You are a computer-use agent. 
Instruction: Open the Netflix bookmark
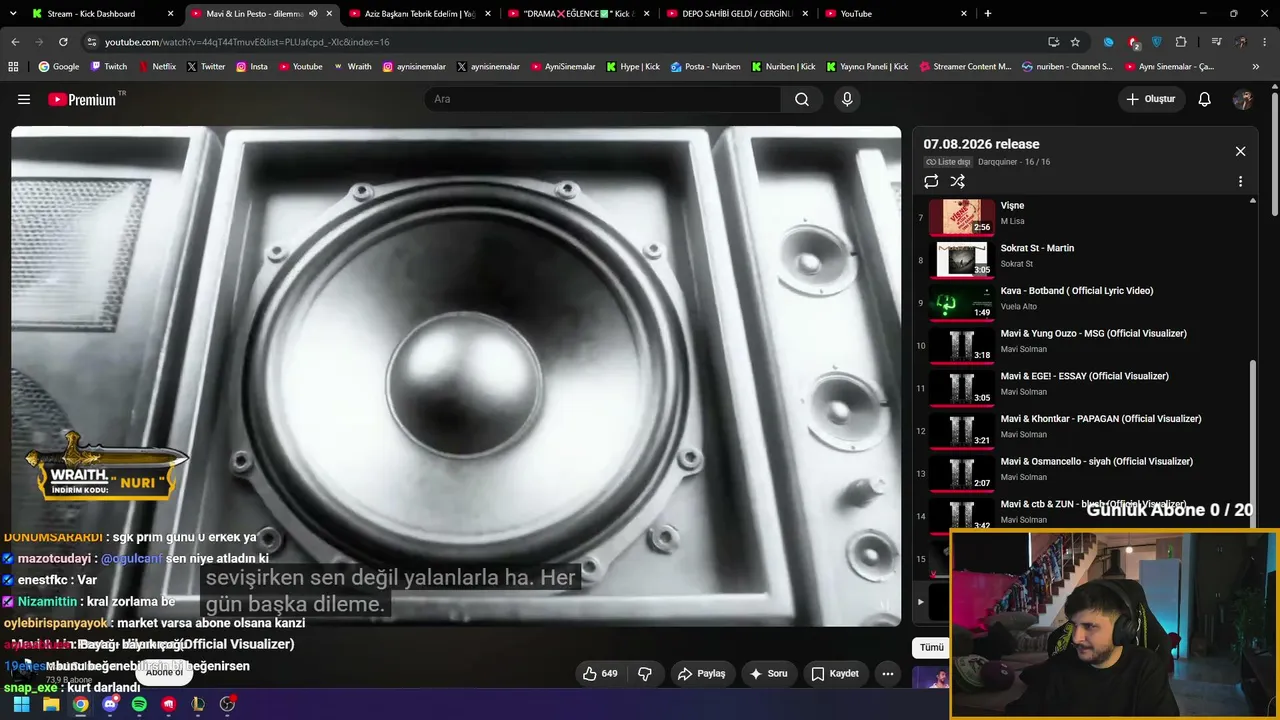click(156, 67)
